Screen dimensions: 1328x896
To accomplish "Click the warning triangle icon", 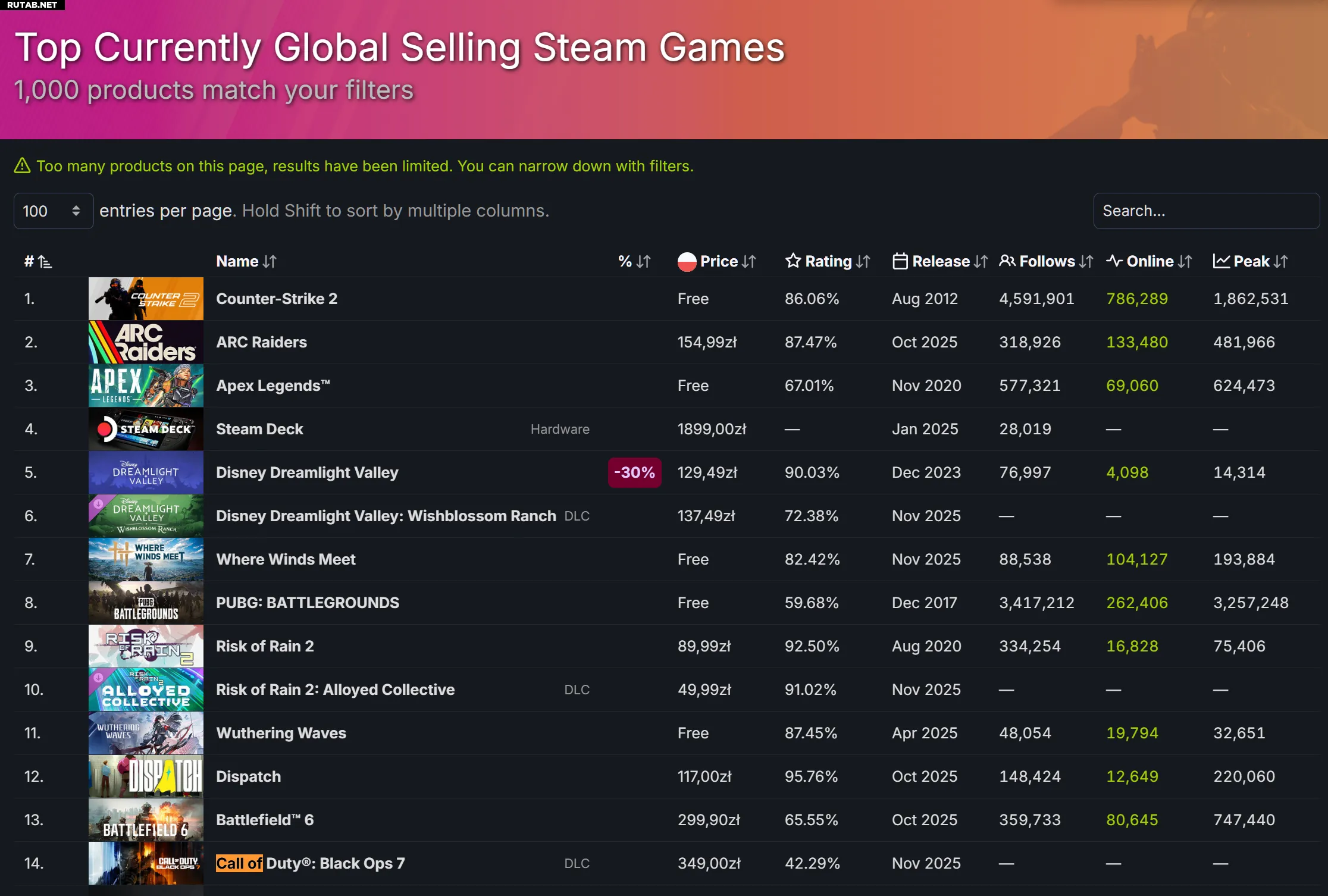I will [22, 165].
